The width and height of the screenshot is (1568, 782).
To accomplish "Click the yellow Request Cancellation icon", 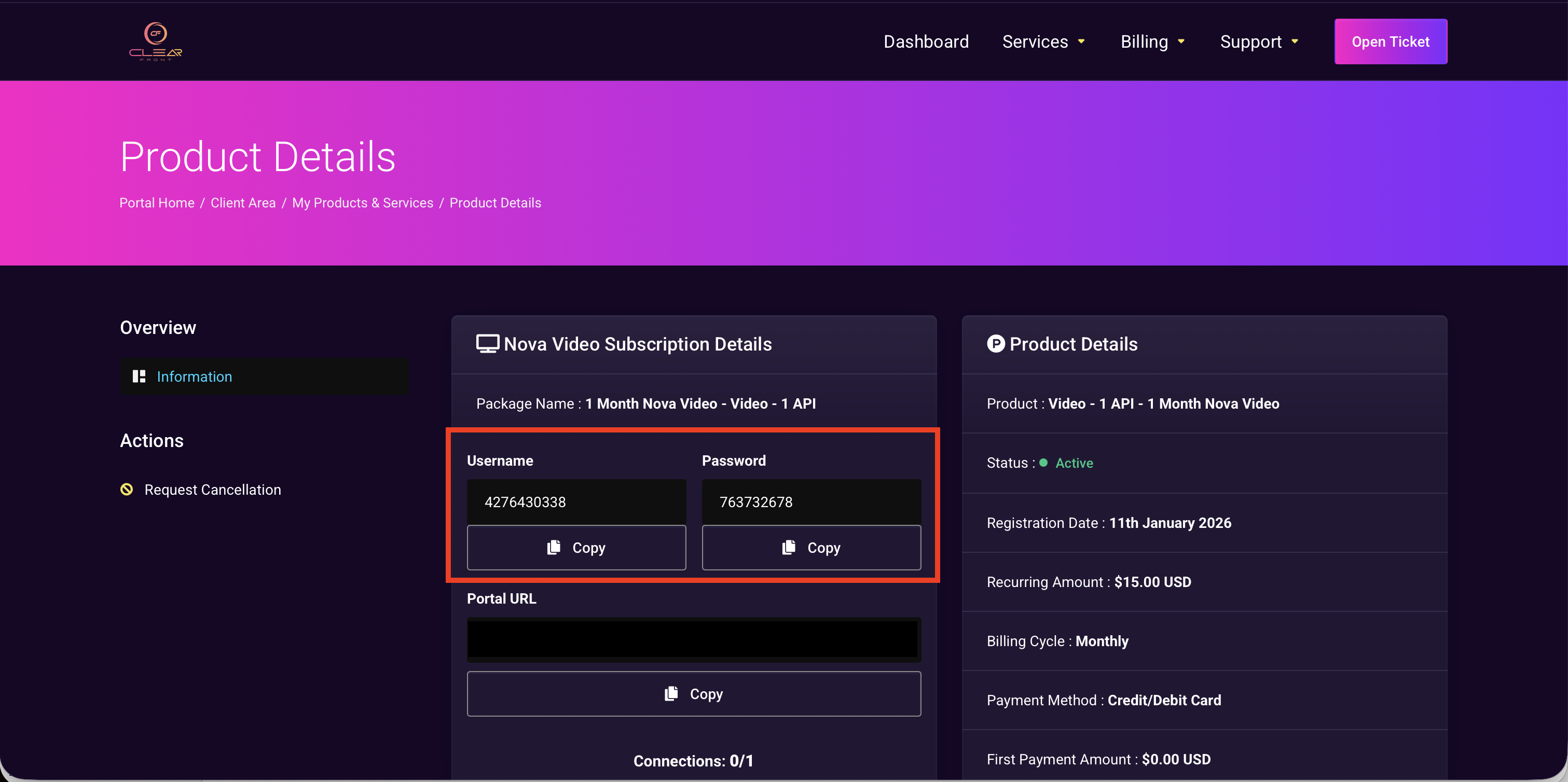I will [127, 490].
